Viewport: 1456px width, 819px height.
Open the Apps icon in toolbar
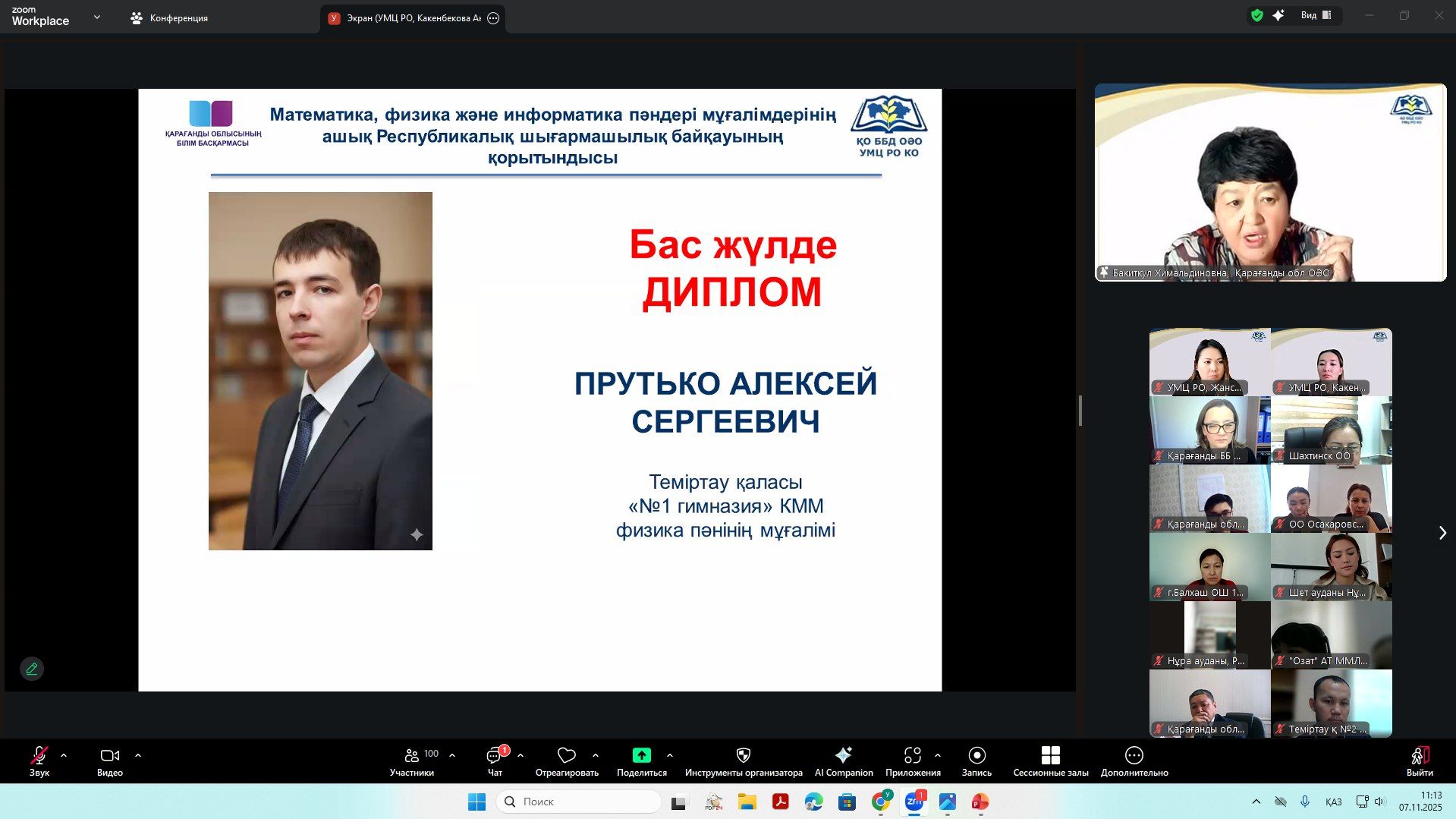(912, 755)
